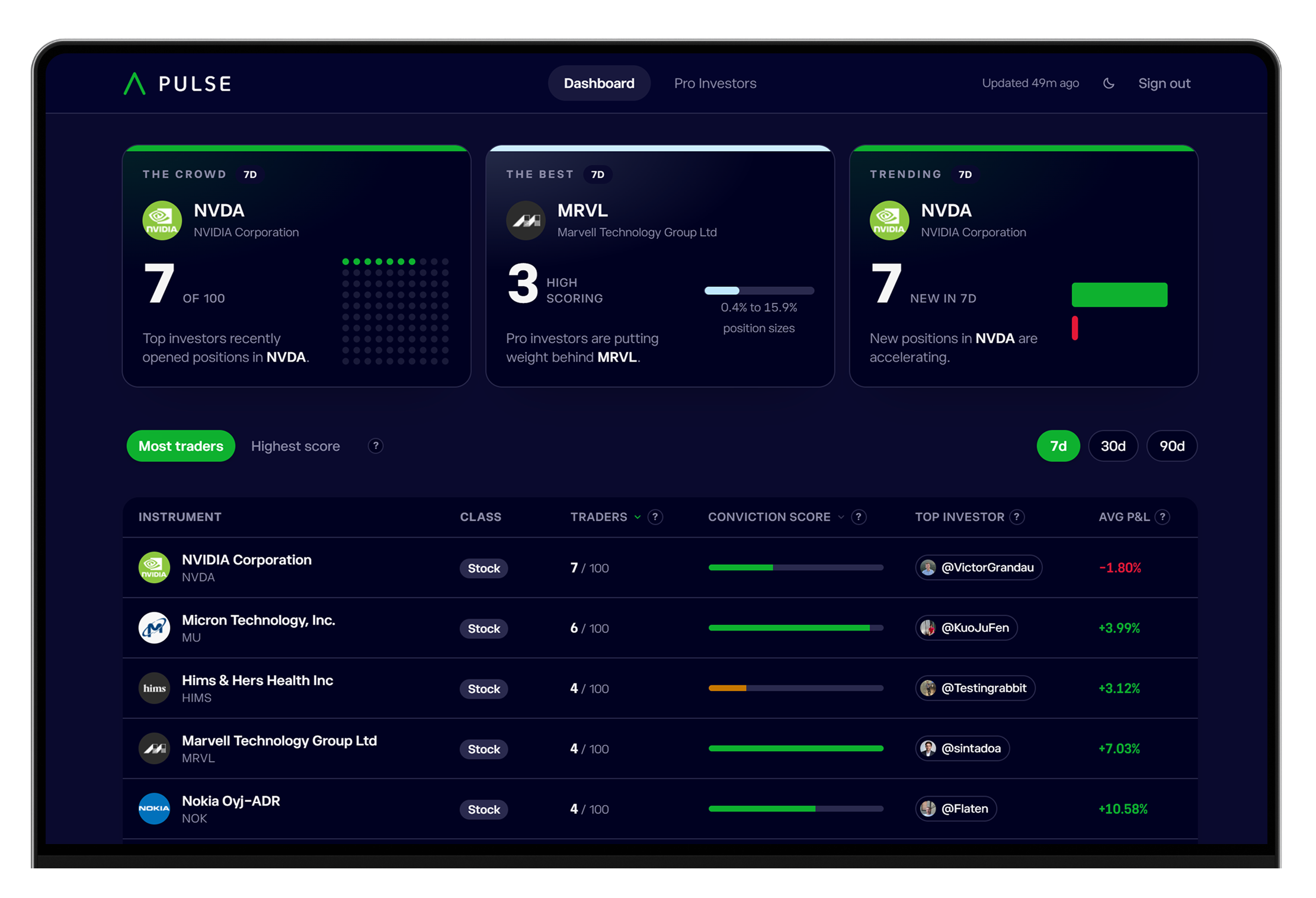Click NVDA logo in Trending card
The width and height of the screenshot is (1316, 898).
point(889,220)
